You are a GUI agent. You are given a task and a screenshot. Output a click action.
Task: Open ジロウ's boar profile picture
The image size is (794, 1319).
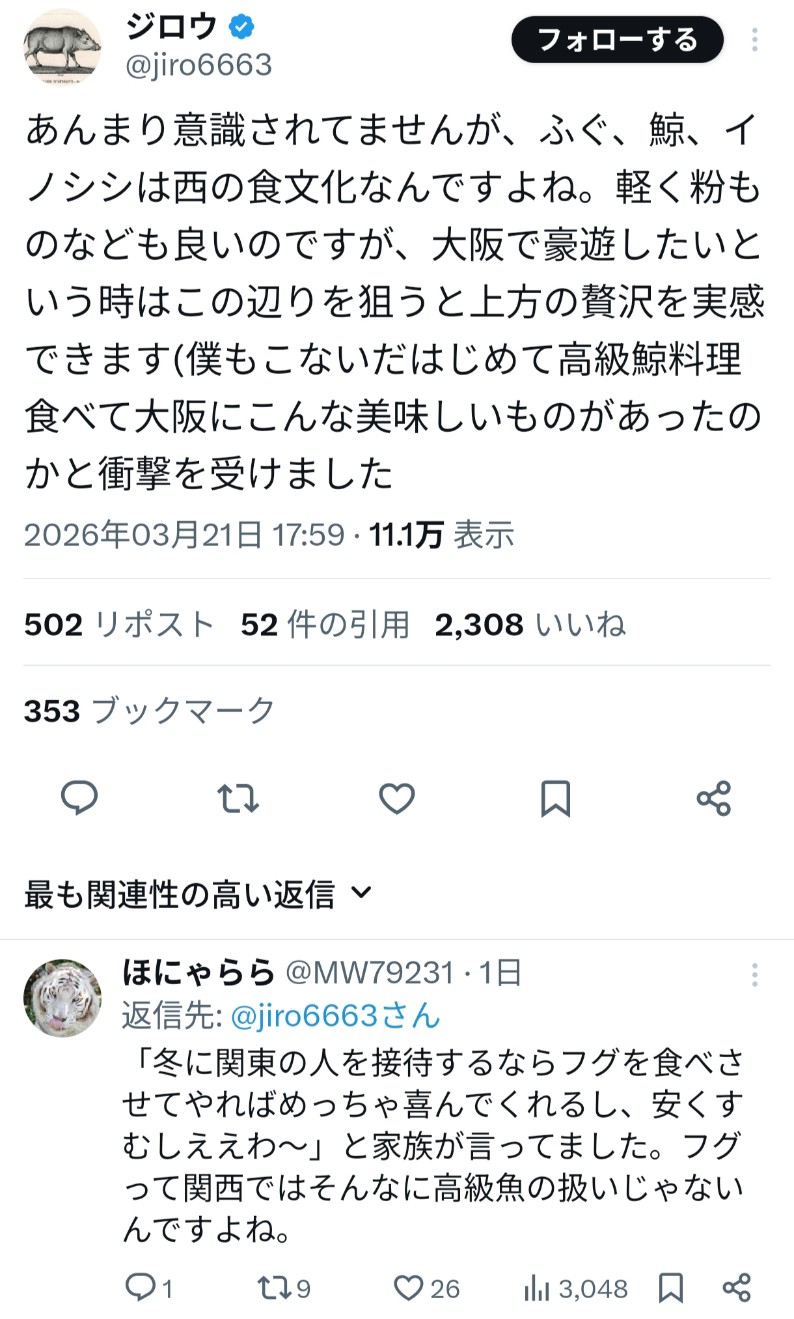tap(63, 46)
